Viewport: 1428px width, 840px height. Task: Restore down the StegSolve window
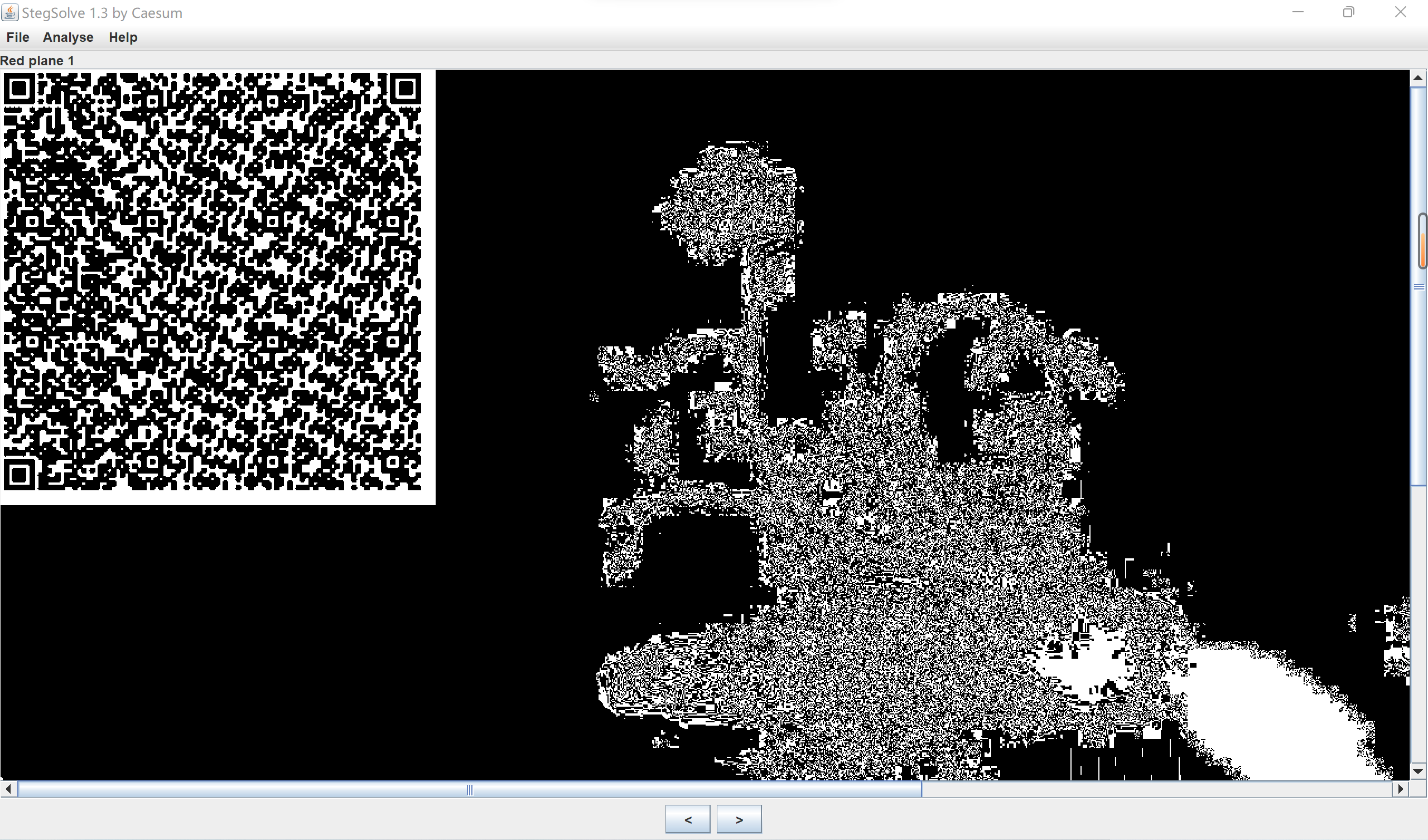tap(1349, 12)
